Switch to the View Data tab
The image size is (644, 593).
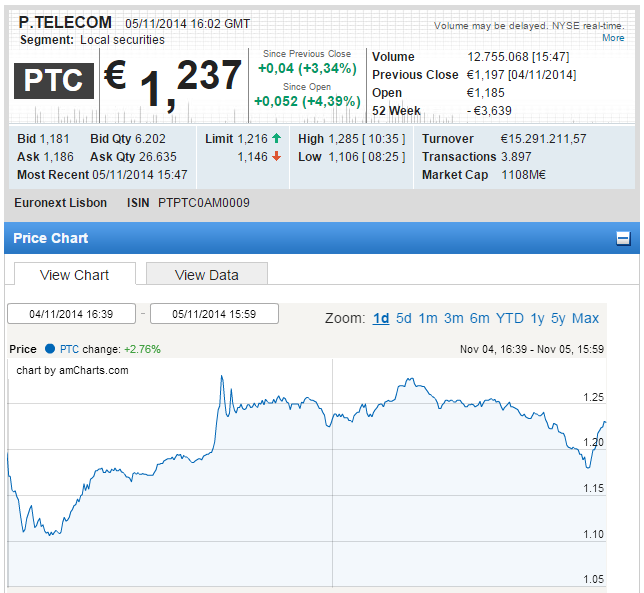[207, 274]
